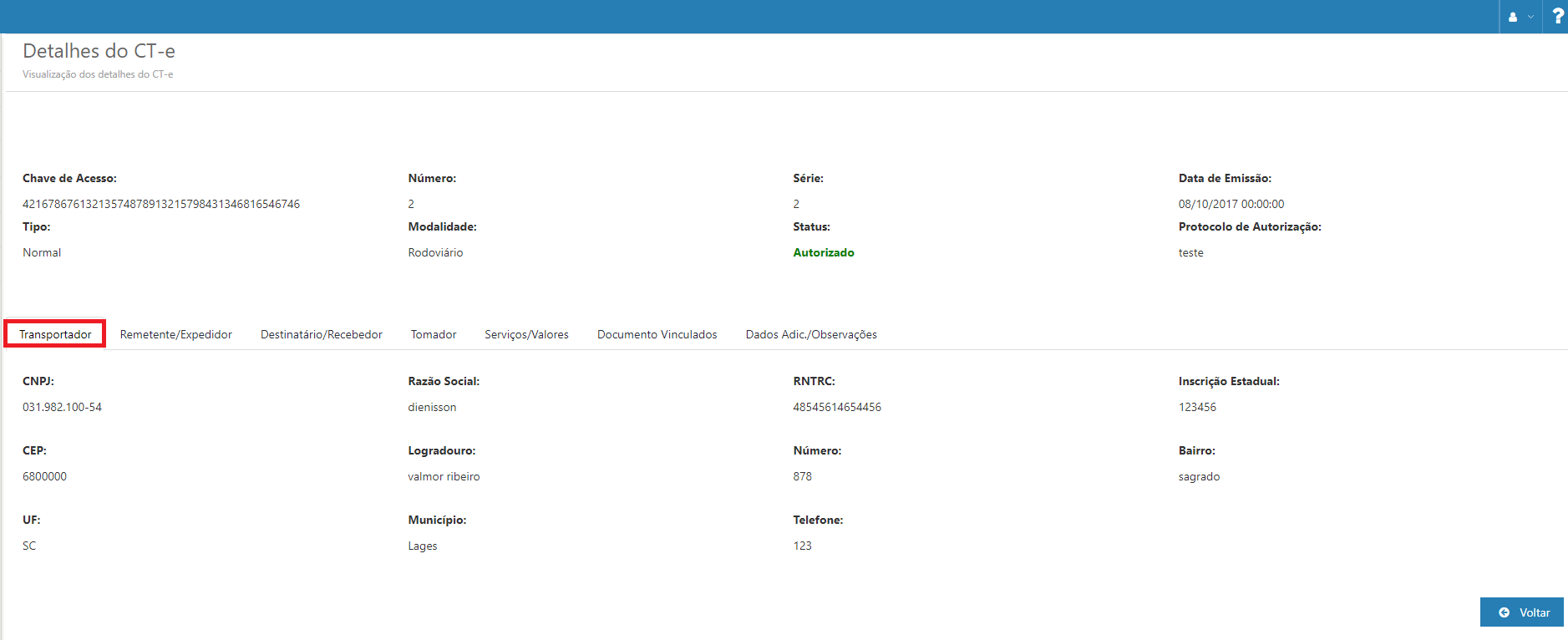The height and width of the screenshot is (640, 1568).
Task: Open the user account profile icon
Action: 1513,17
